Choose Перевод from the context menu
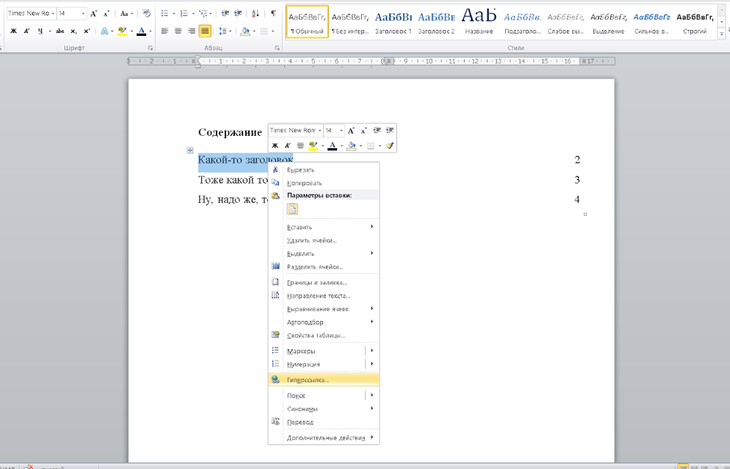The height and width of the screenshot is (469, 730). click(x=324, y=422)
